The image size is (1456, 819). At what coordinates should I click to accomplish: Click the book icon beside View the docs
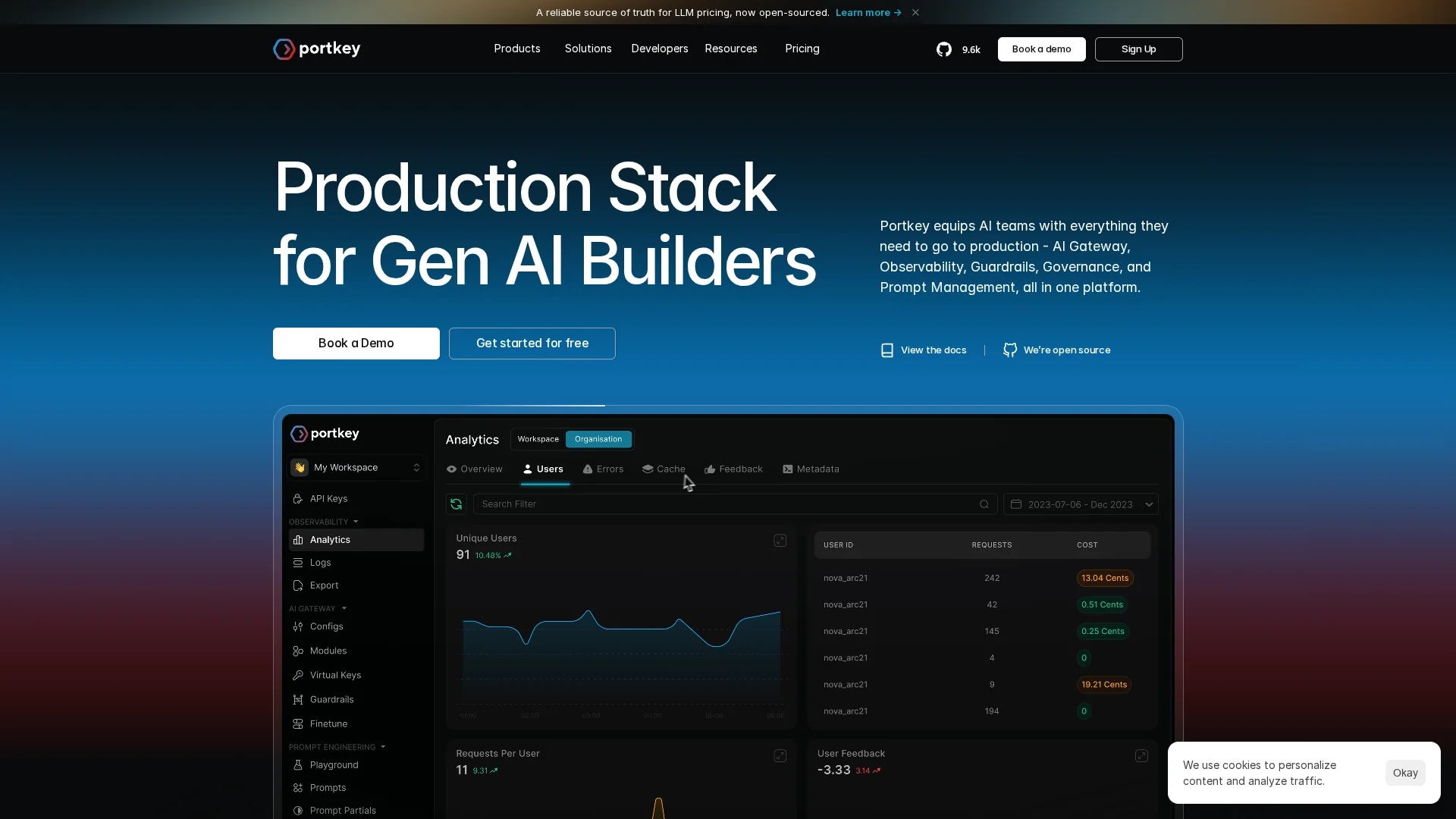point(886,350)
